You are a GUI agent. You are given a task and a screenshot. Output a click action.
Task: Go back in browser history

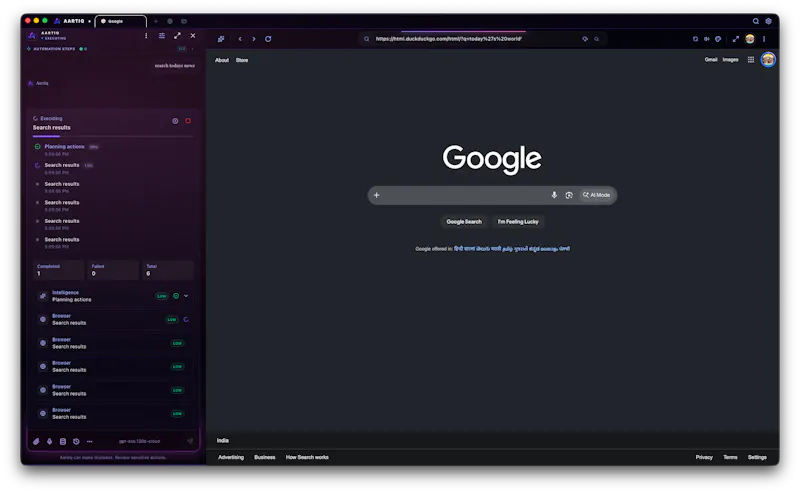click(240, 39)
